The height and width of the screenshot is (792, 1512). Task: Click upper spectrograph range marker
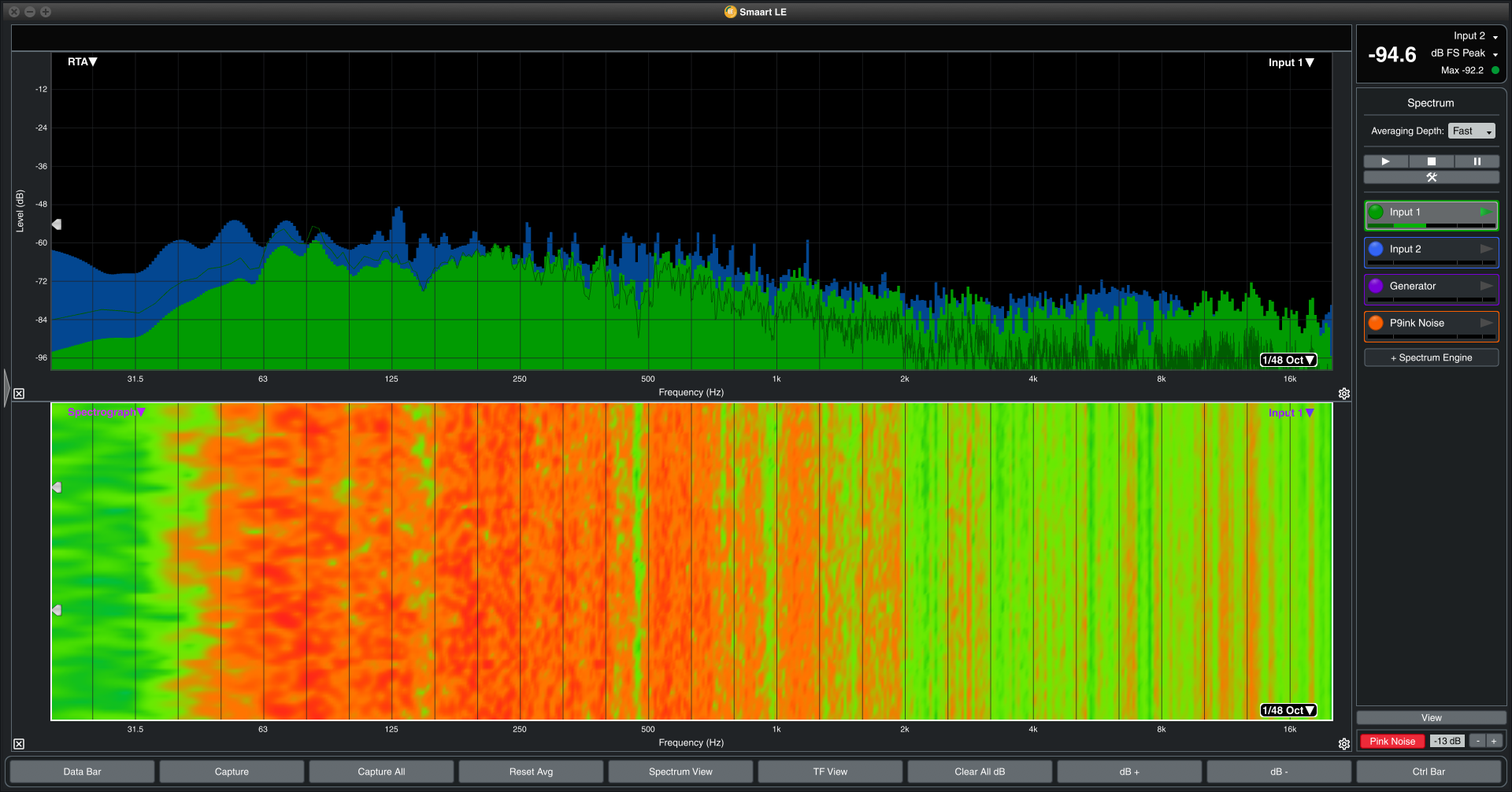click(57, 487)
